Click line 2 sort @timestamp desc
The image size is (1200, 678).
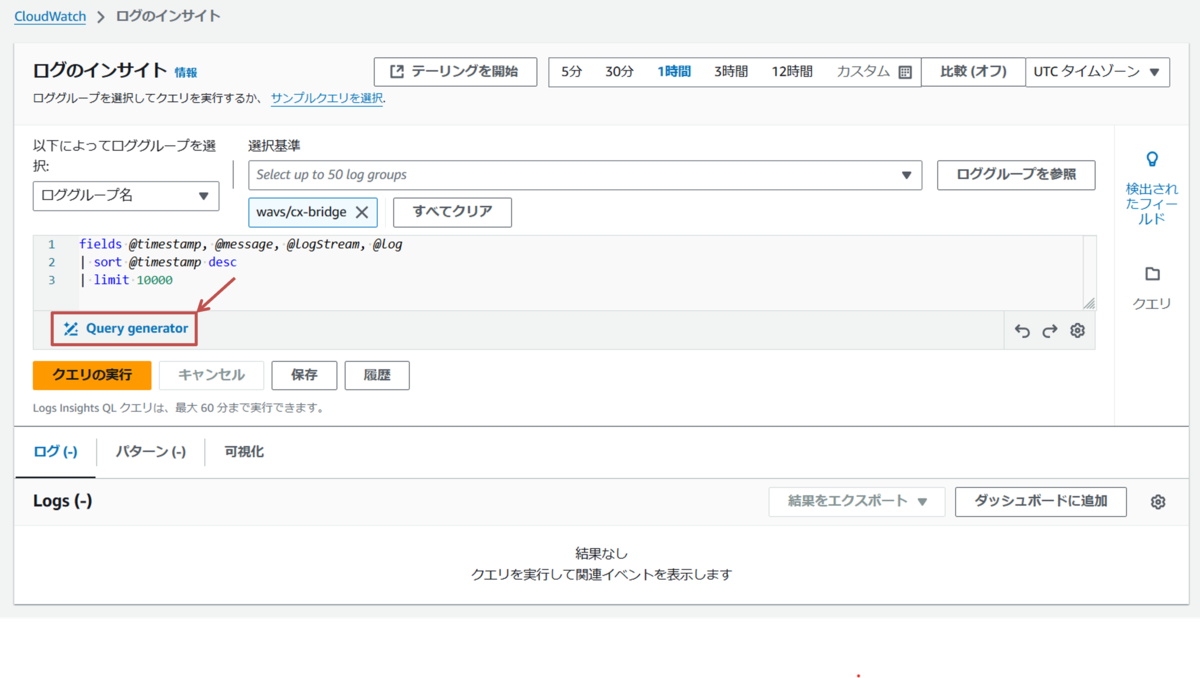click(x=158, y=262)
